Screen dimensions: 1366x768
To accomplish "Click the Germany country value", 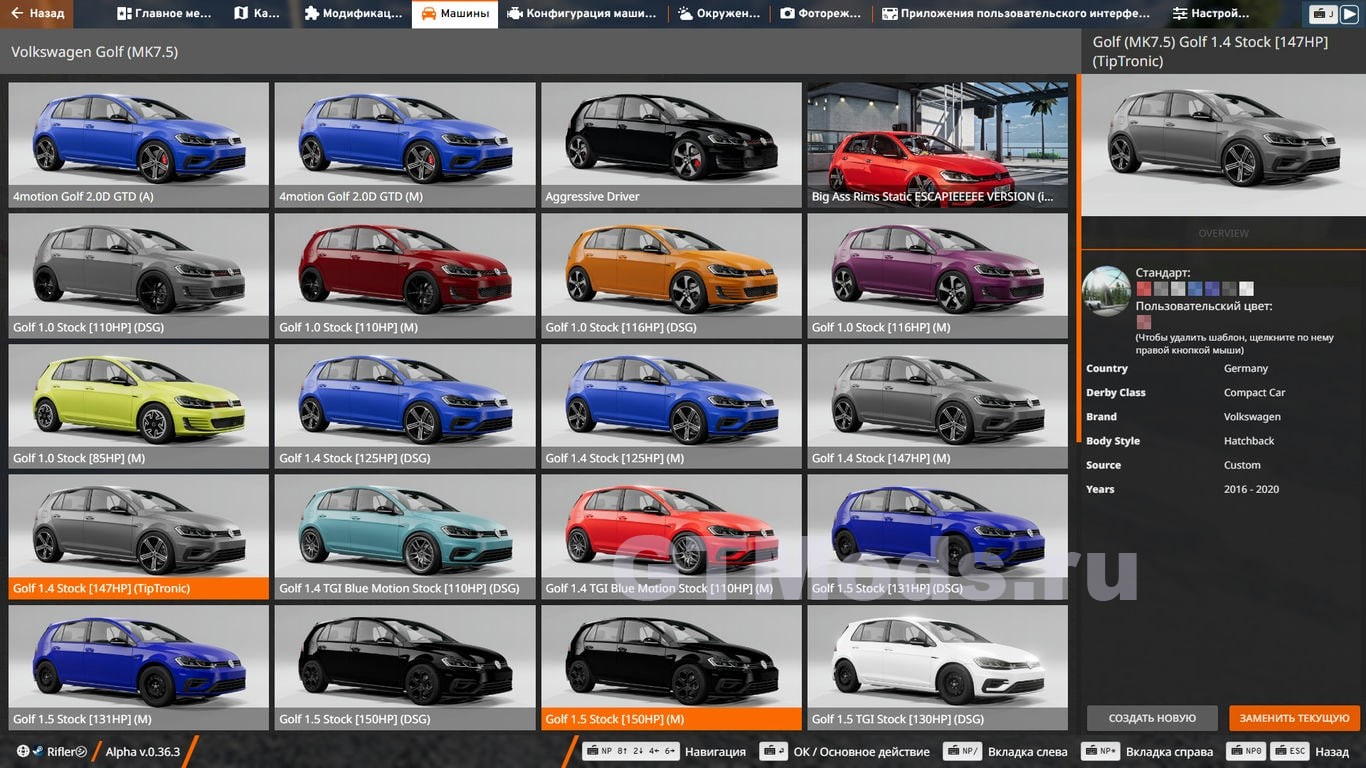I will [x=1246, y=369].
